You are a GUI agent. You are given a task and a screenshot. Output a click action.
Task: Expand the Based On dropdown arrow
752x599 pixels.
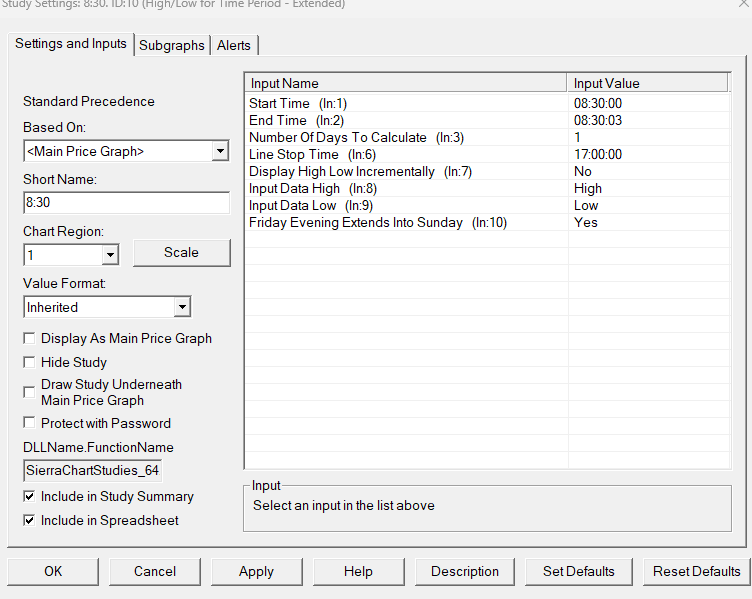220,151
